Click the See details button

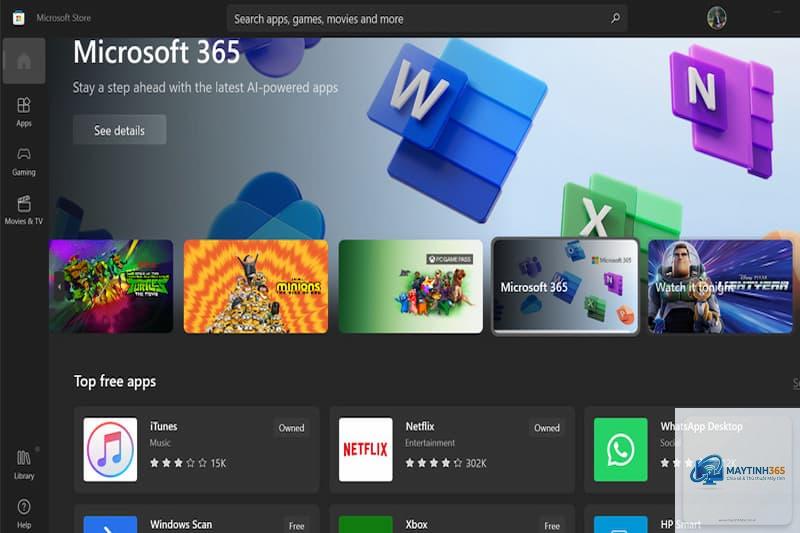119,130
